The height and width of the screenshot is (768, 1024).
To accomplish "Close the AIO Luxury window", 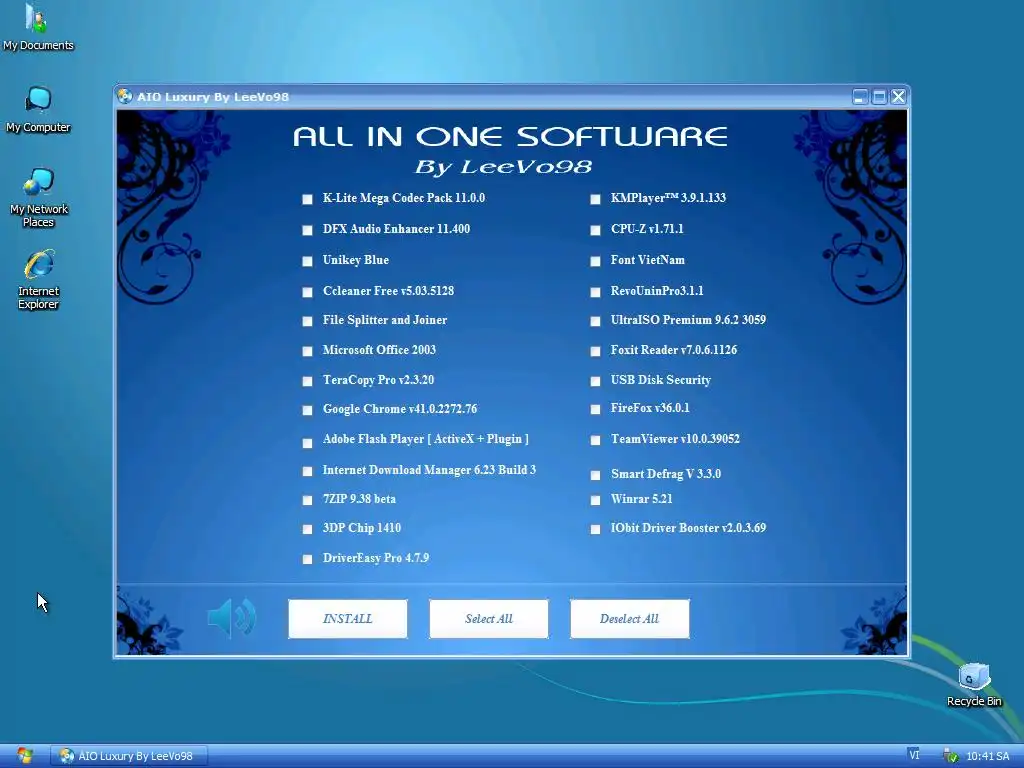I will pyautogui.click(x=899, y=97).
